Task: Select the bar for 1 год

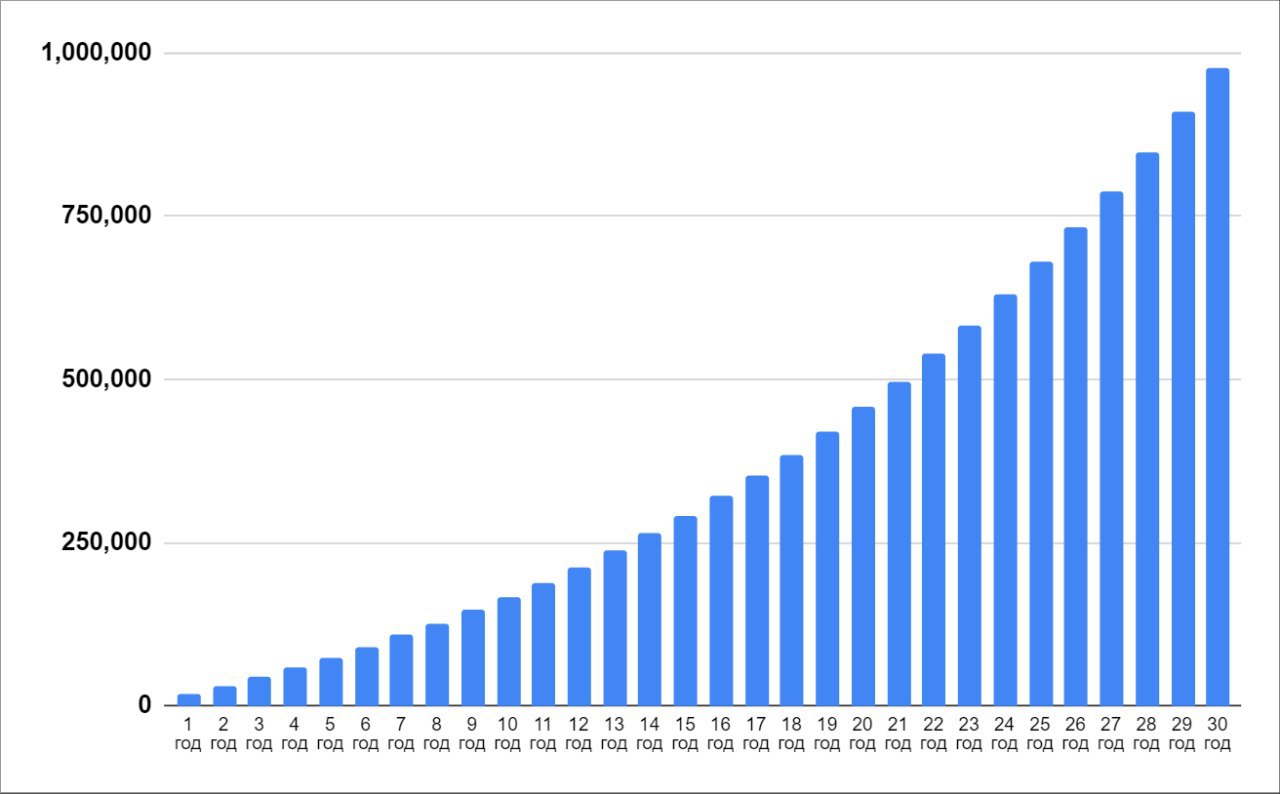Action: pos(189,700)
